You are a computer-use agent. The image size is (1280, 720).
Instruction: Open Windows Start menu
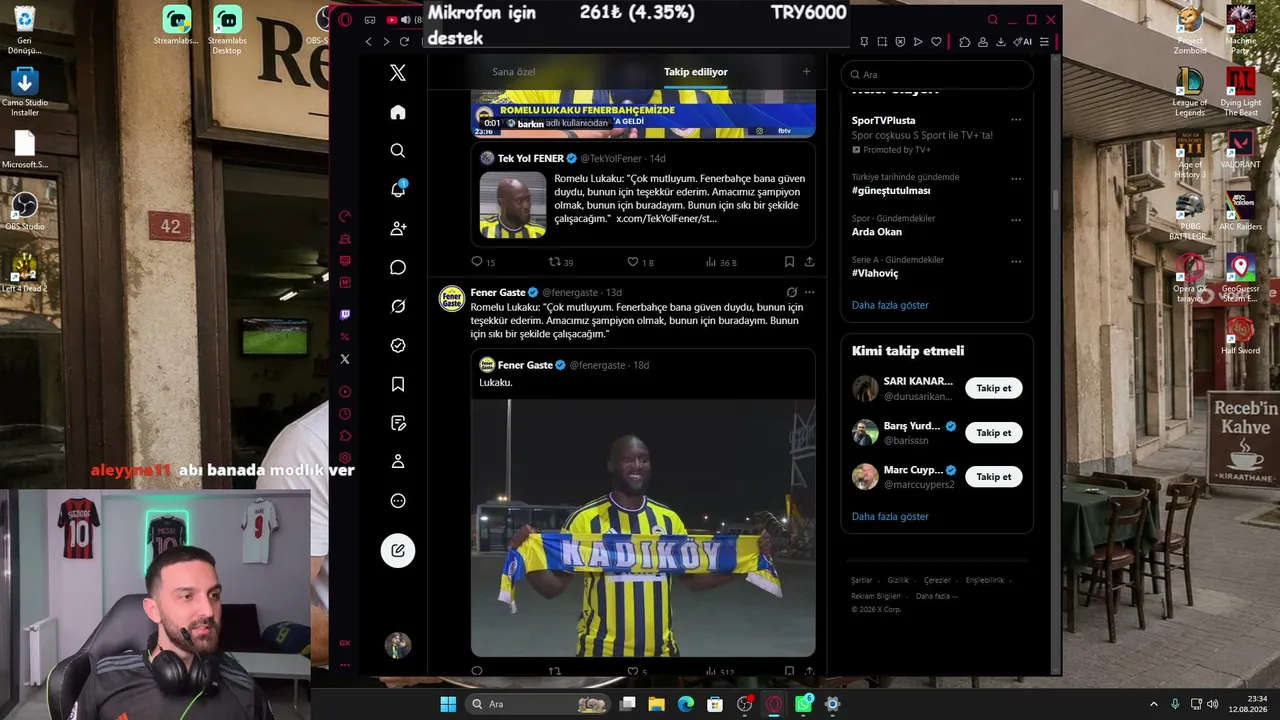(x=448, y=704)
